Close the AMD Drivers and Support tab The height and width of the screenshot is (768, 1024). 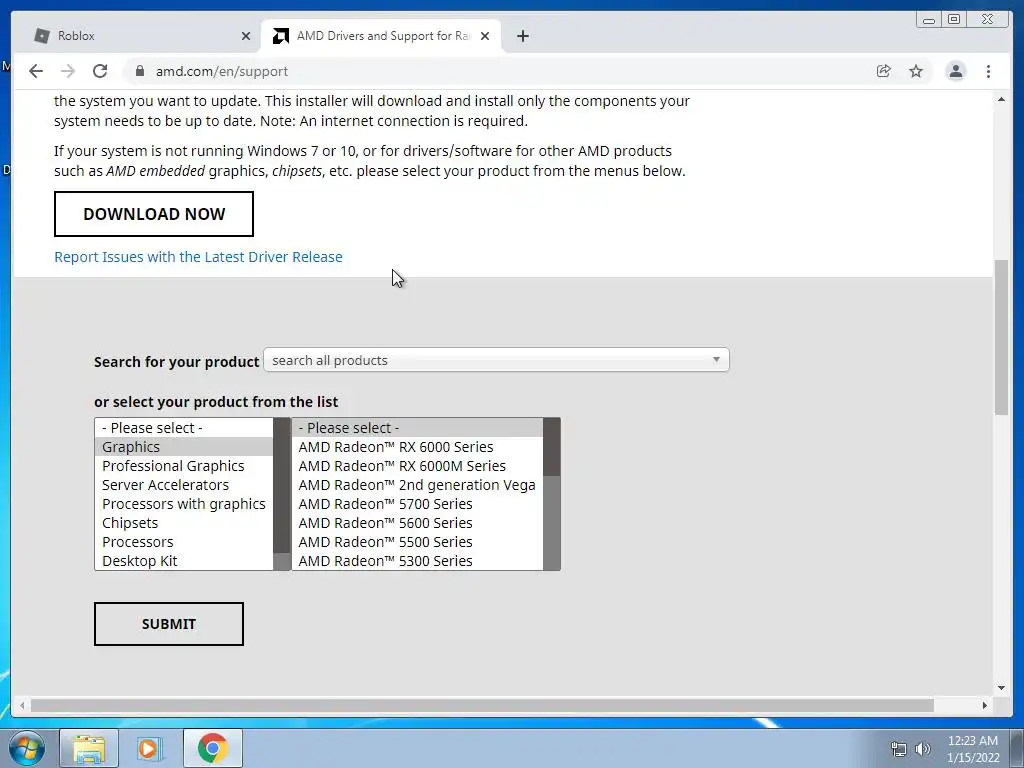pos(485,36)
